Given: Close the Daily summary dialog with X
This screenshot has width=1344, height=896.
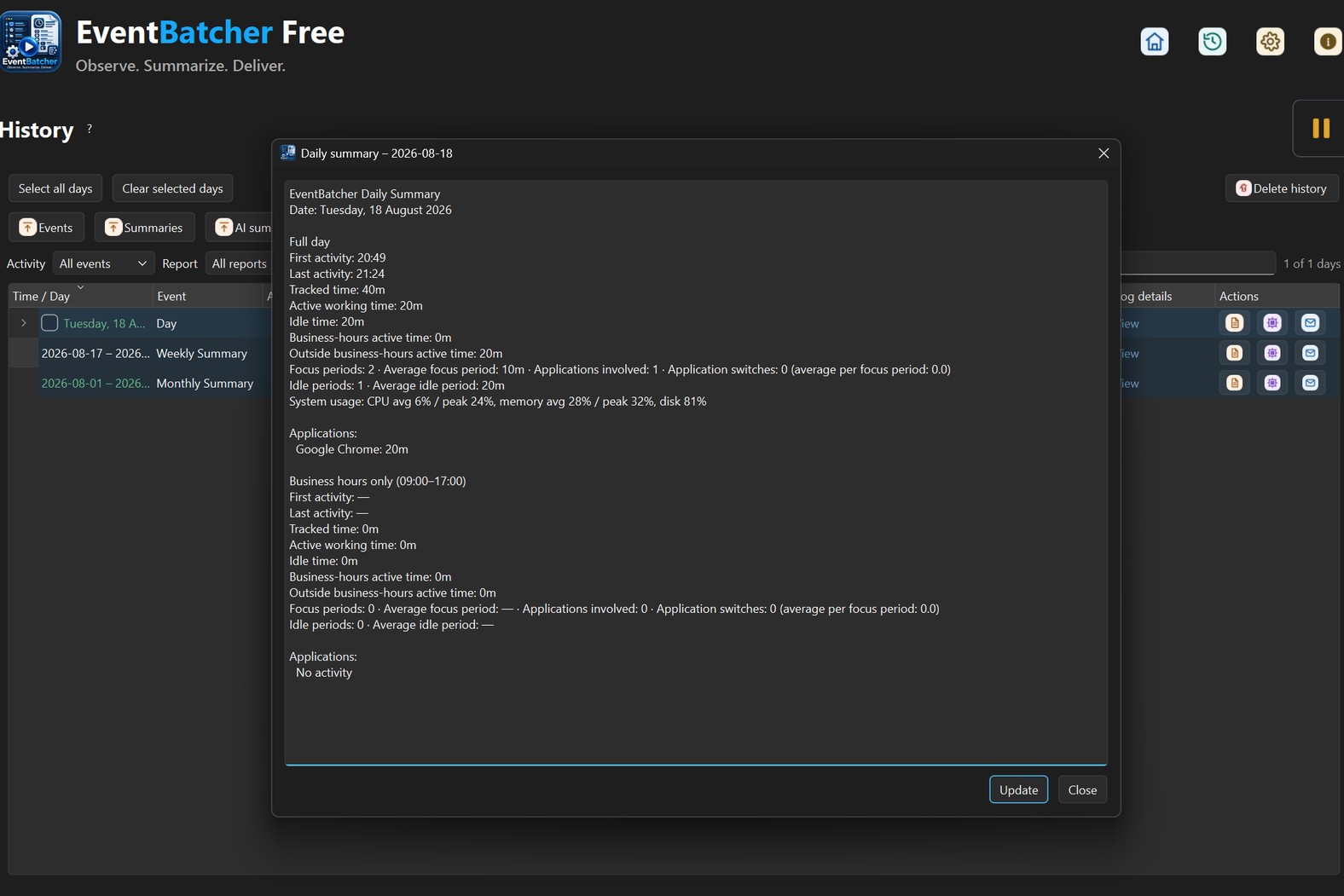Looking at the screenshot, I should 1104,153.
